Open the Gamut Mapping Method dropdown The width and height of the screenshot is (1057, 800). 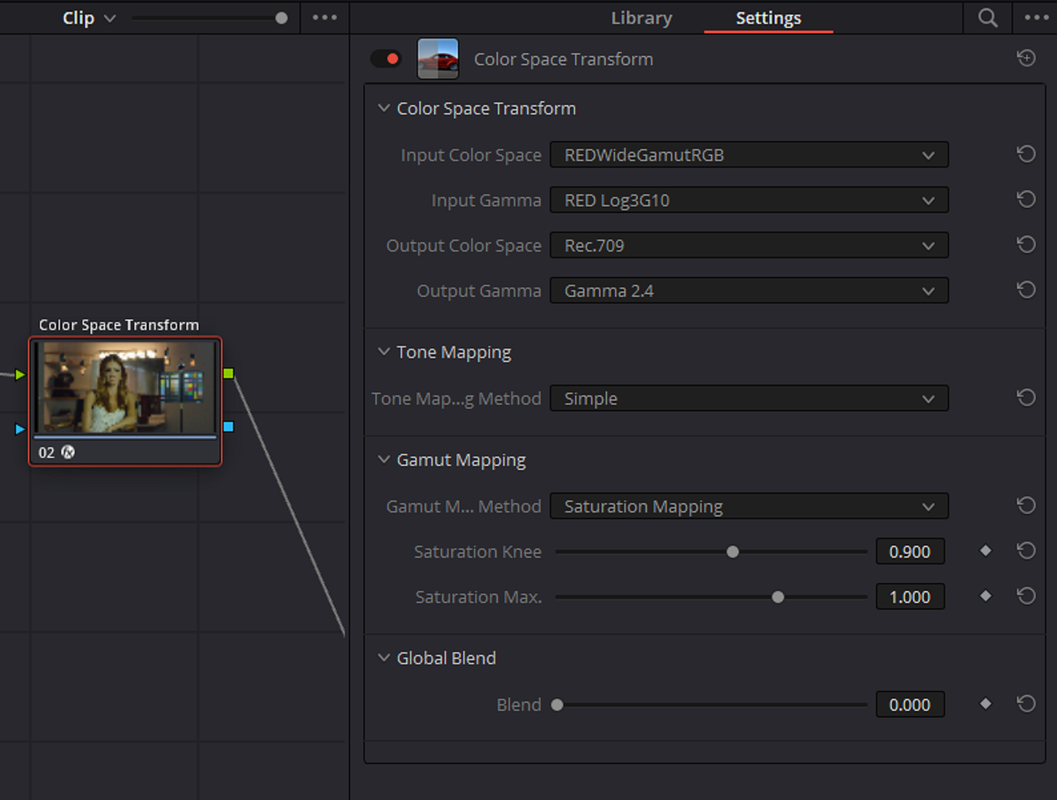click(x=749, y=505)
